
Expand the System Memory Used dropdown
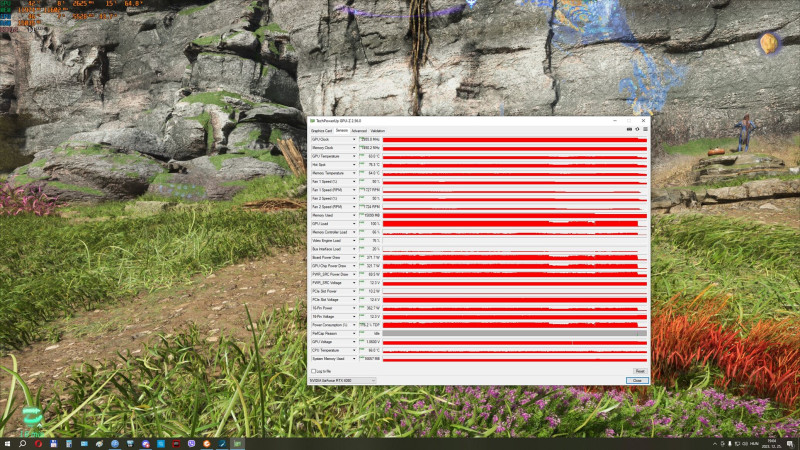[x=354, y=359]
